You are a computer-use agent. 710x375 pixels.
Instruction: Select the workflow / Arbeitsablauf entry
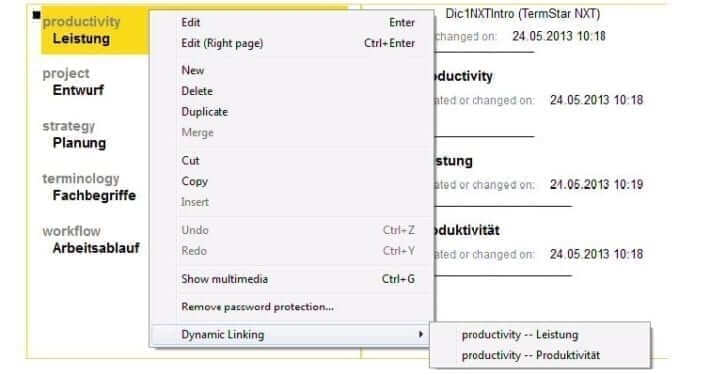coord(91,240)
